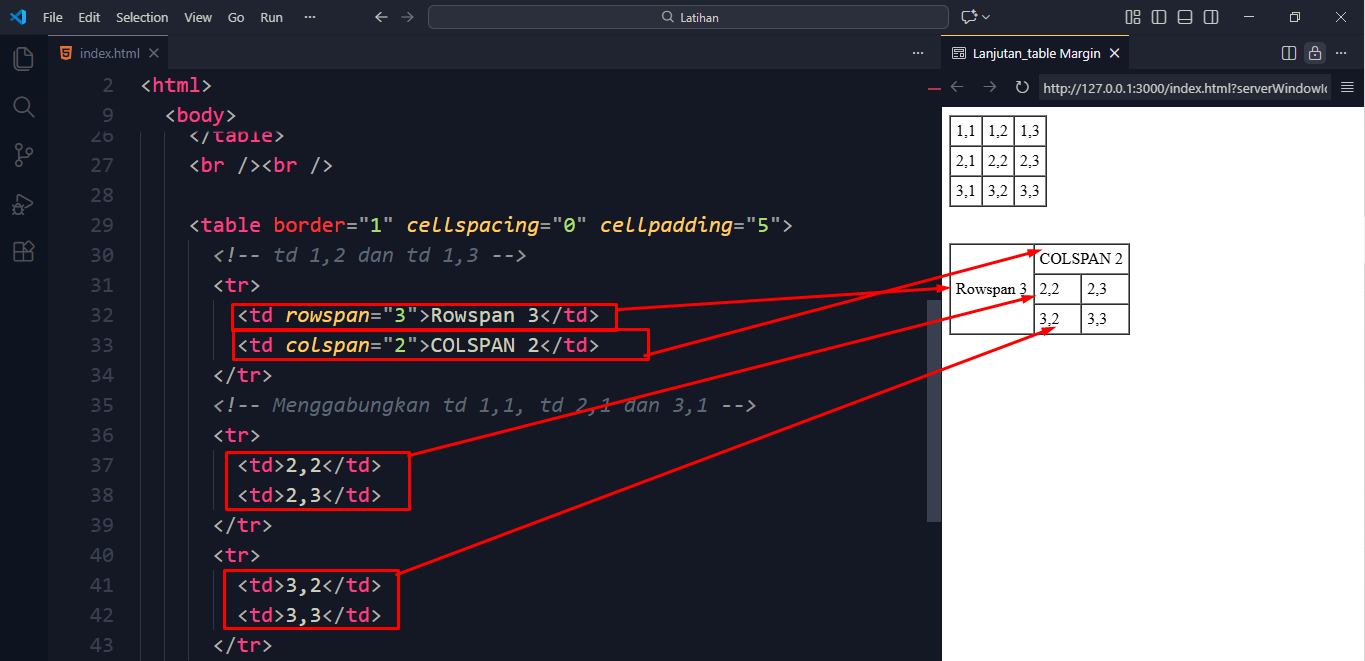Screen dimensions: 1365x661
Task: Toggle the primary side bar visibility
Action: 1159,17
